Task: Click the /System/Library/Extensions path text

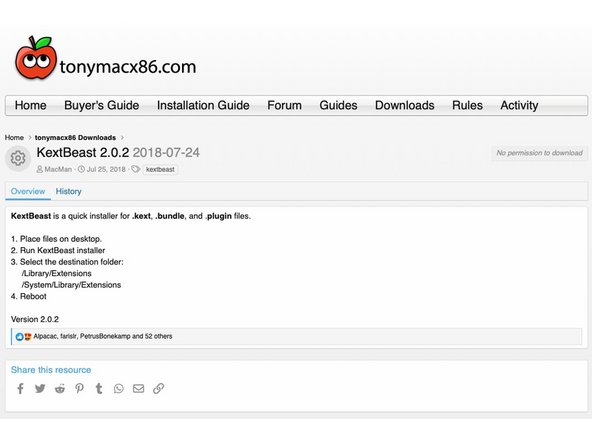Action: point(71,285)
